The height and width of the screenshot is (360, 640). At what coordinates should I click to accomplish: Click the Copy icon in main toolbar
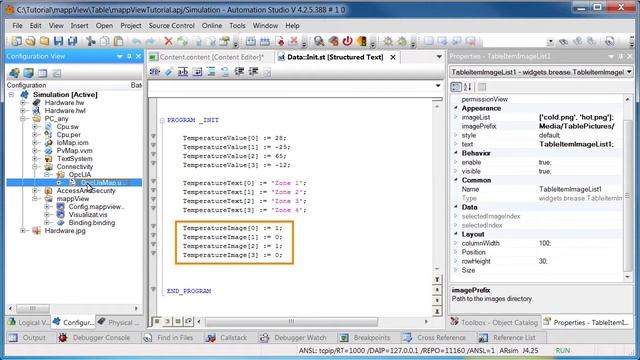[x=104, y=41]
